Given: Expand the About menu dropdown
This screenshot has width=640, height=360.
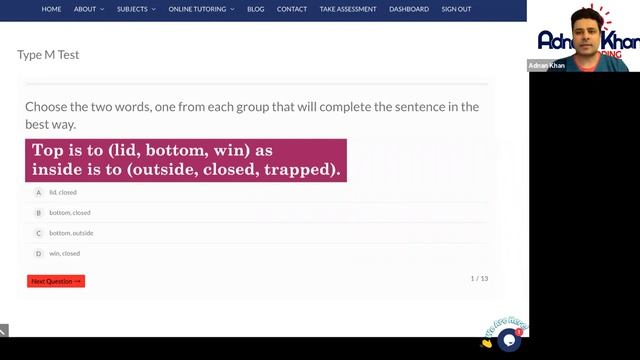Looking at the screenshot, I should (89, 9).
